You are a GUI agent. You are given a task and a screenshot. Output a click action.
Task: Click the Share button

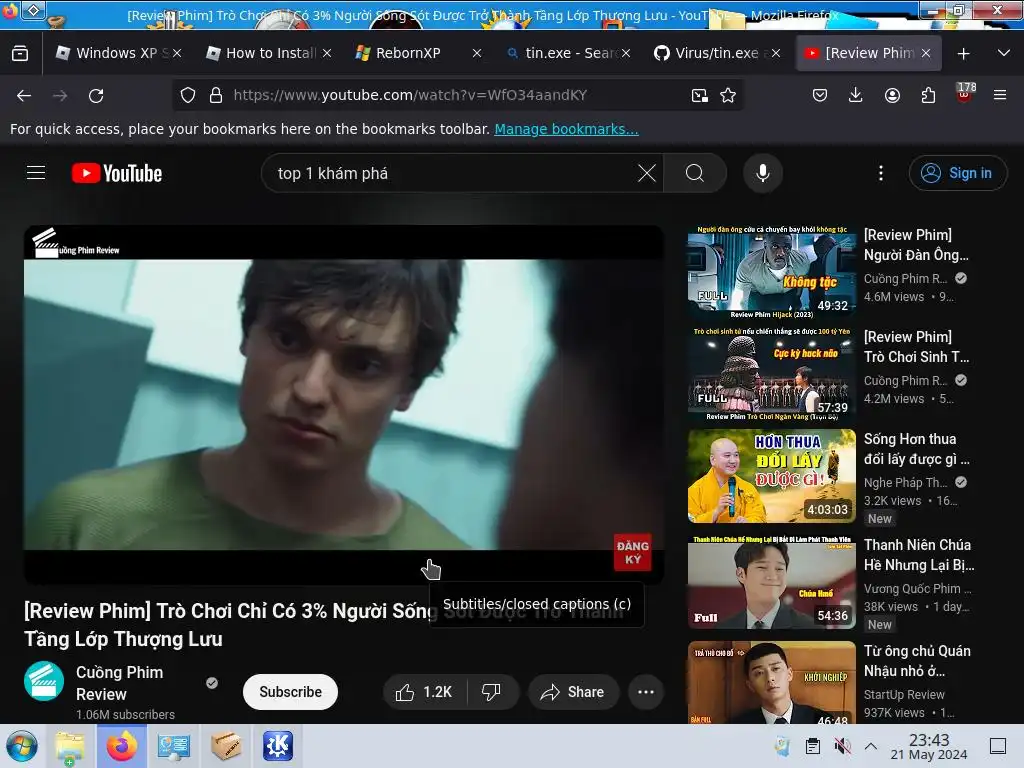573,692
